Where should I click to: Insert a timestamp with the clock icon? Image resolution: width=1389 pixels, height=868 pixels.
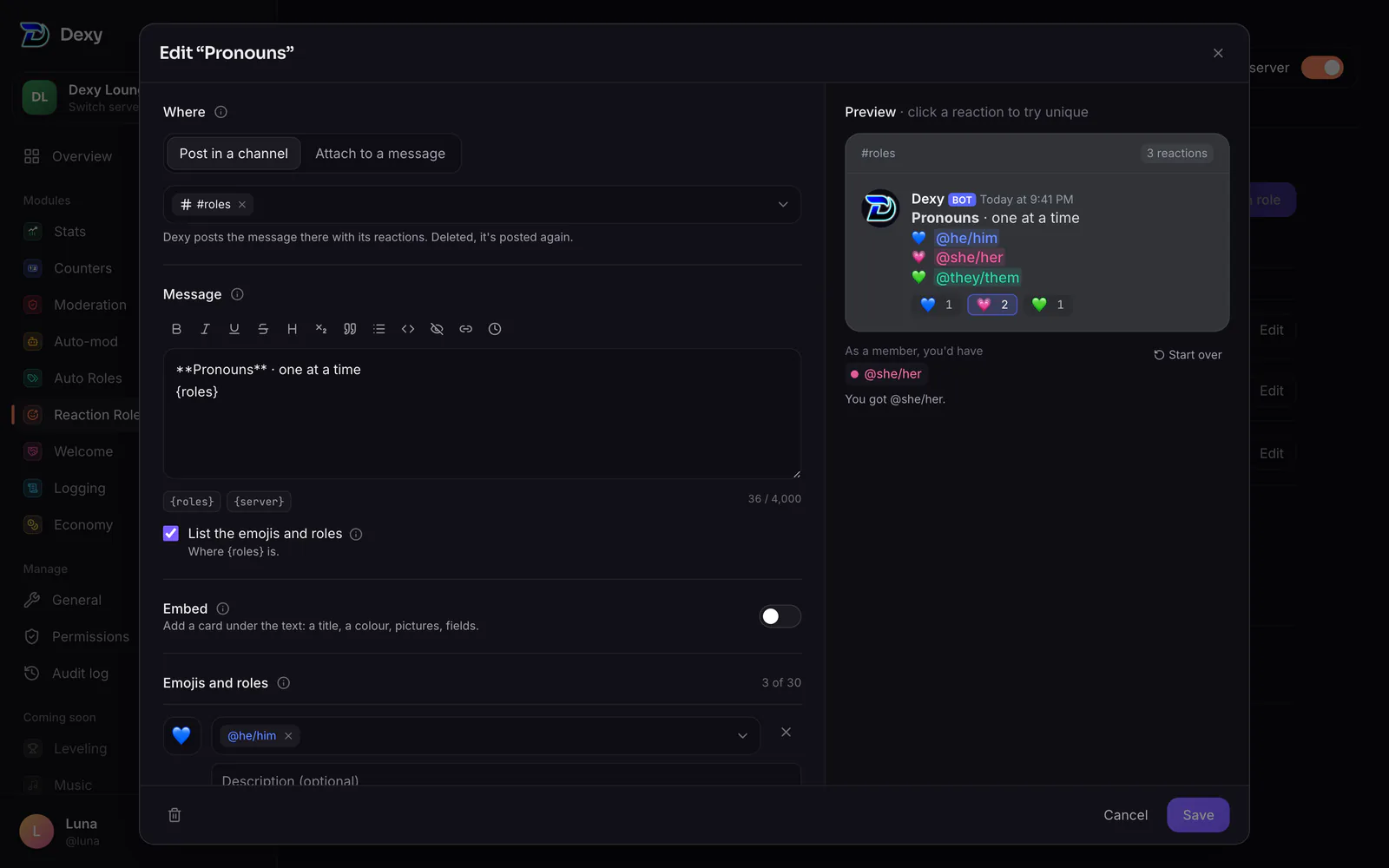pos(495,329)
